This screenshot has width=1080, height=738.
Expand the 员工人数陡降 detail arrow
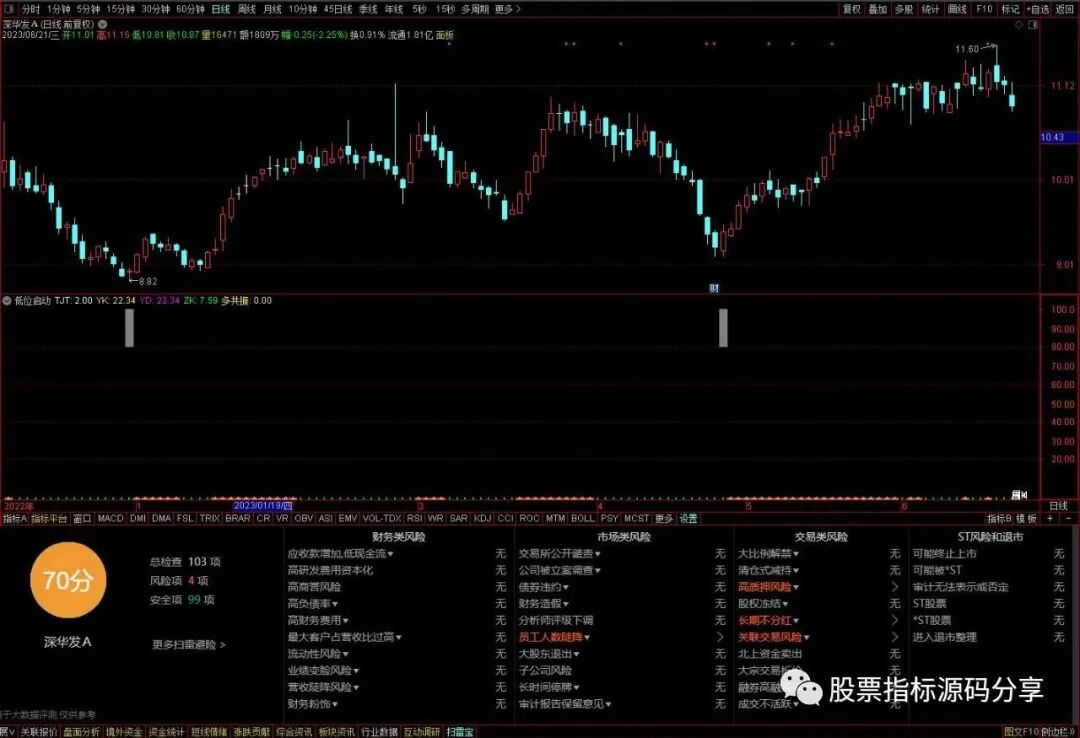coord(720,637)
